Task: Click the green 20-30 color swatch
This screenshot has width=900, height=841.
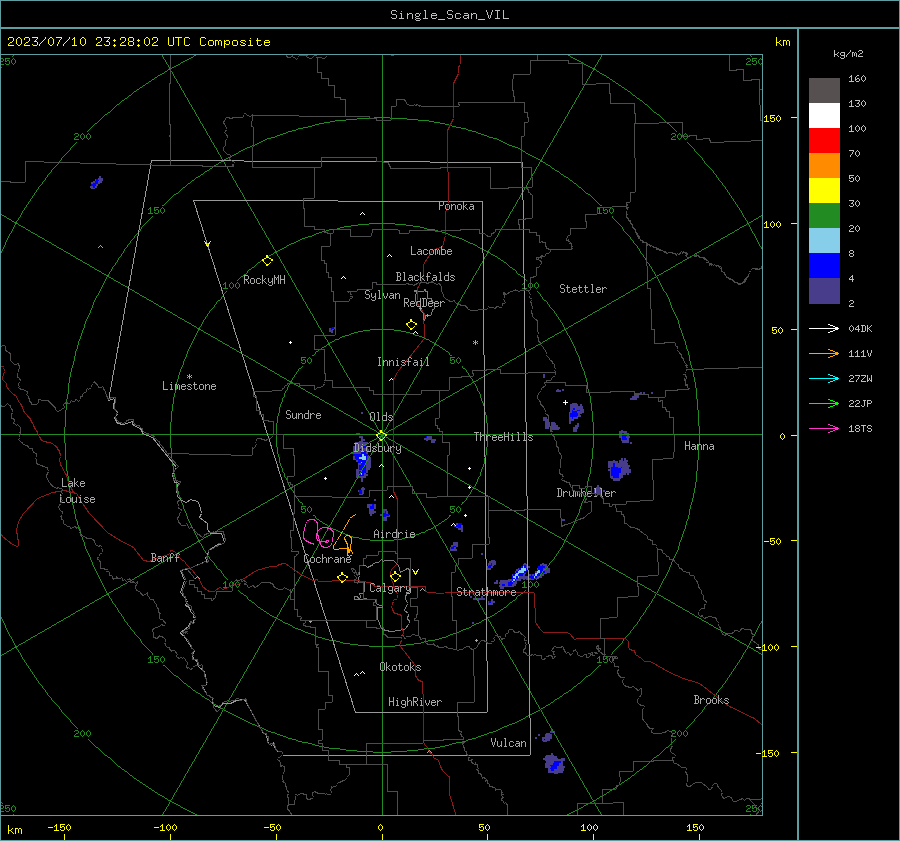Action: pos(824,216)
